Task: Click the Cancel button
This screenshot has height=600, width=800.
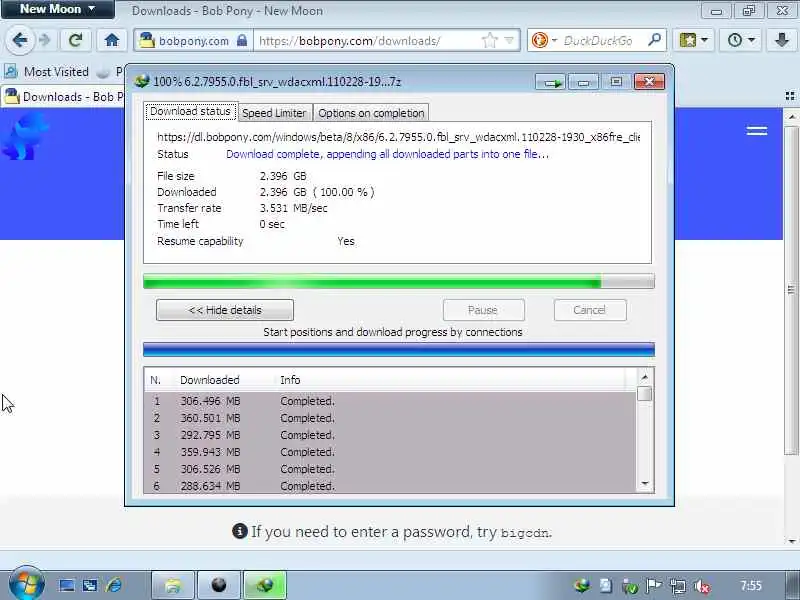Action: (590, 310)
